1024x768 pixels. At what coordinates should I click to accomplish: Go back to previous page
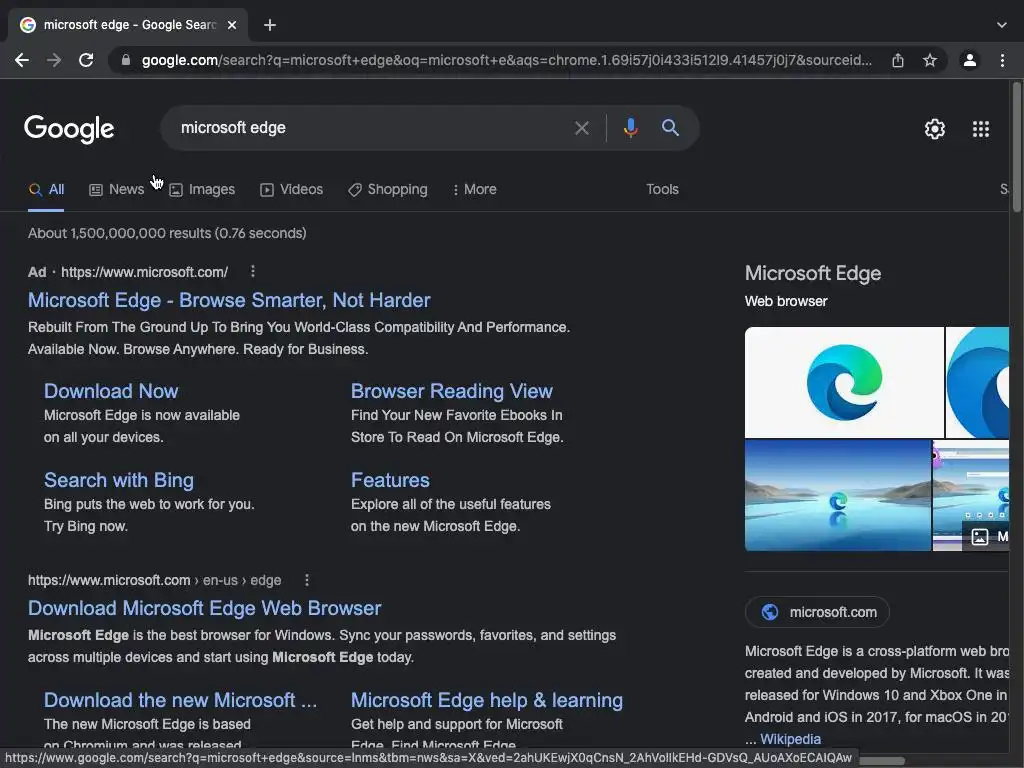pyautogui.click(x=22, y=60)
